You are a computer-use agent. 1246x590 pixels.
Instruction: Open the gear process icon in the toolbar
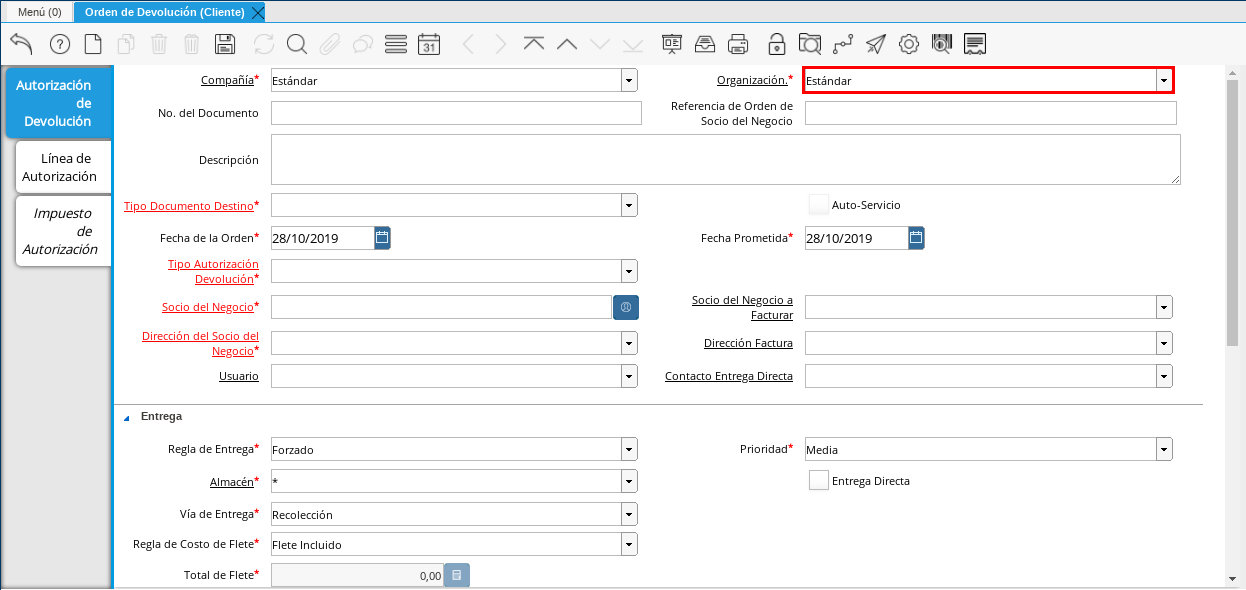(908, 44)
